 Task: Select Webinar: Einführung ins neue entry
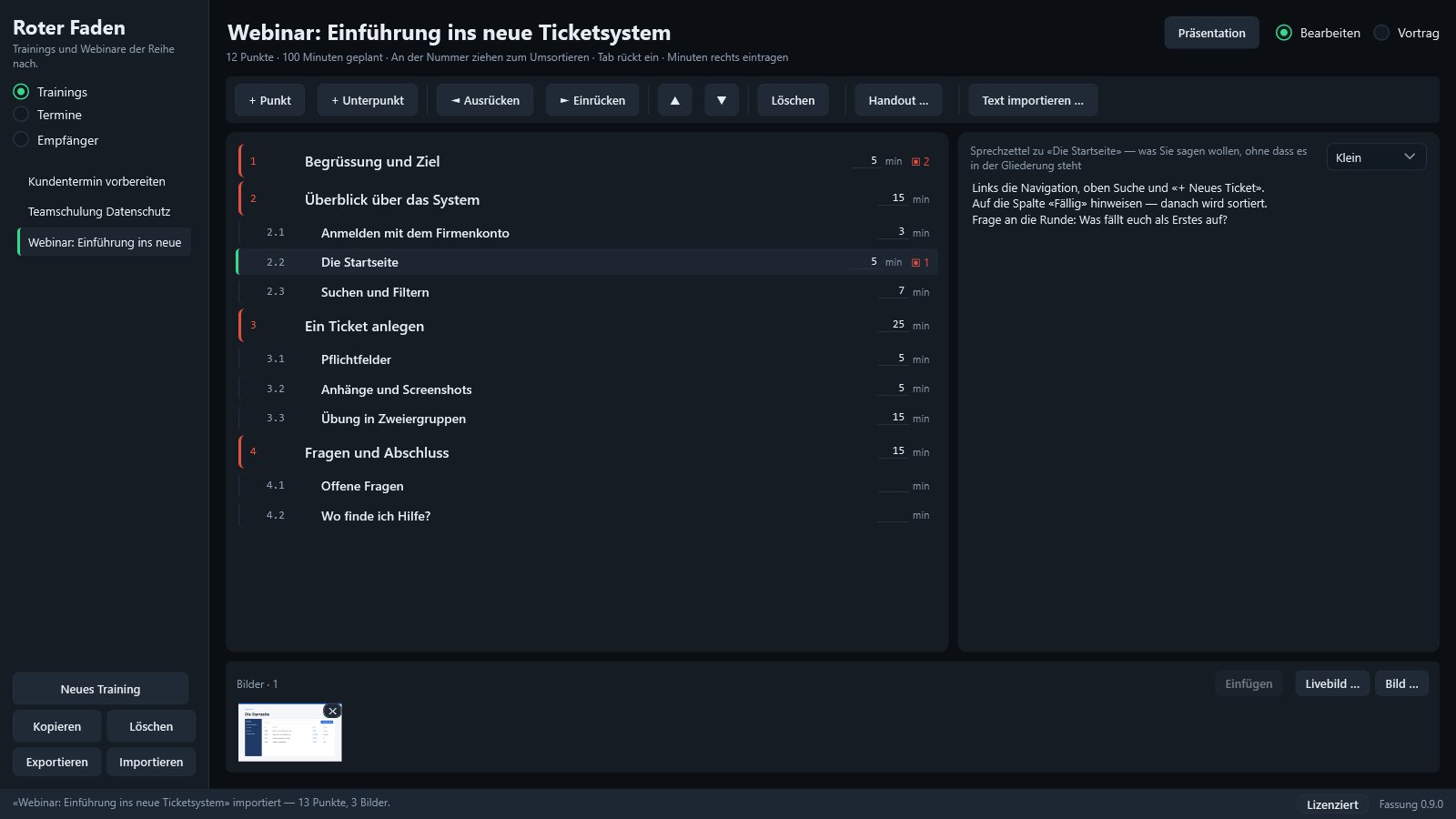click(104, 242)
